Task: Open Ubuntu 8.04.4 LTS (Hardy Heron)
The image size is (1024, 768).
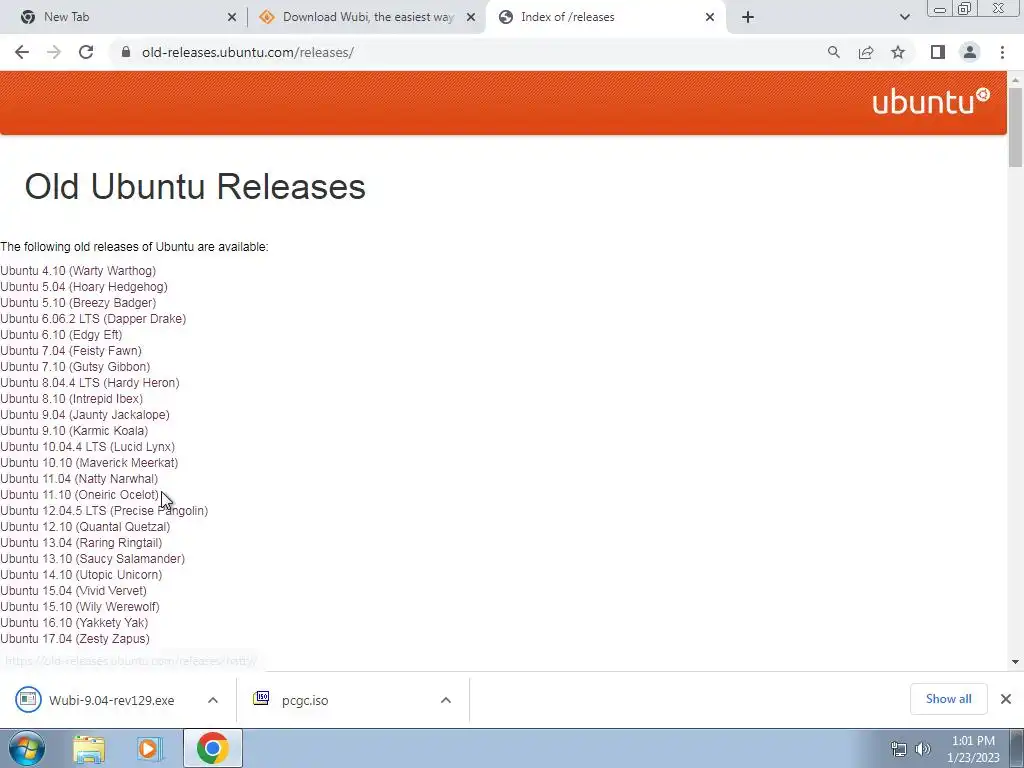Action: (89, 383)
